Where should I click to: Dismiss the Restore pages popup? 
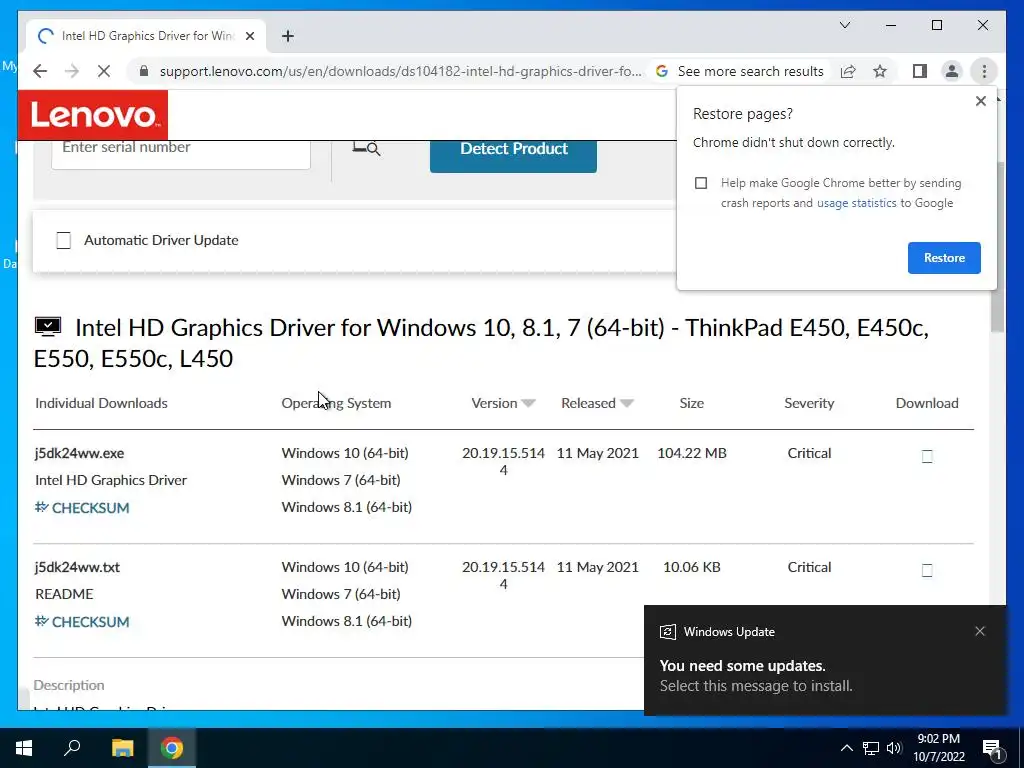pos(980,101)
